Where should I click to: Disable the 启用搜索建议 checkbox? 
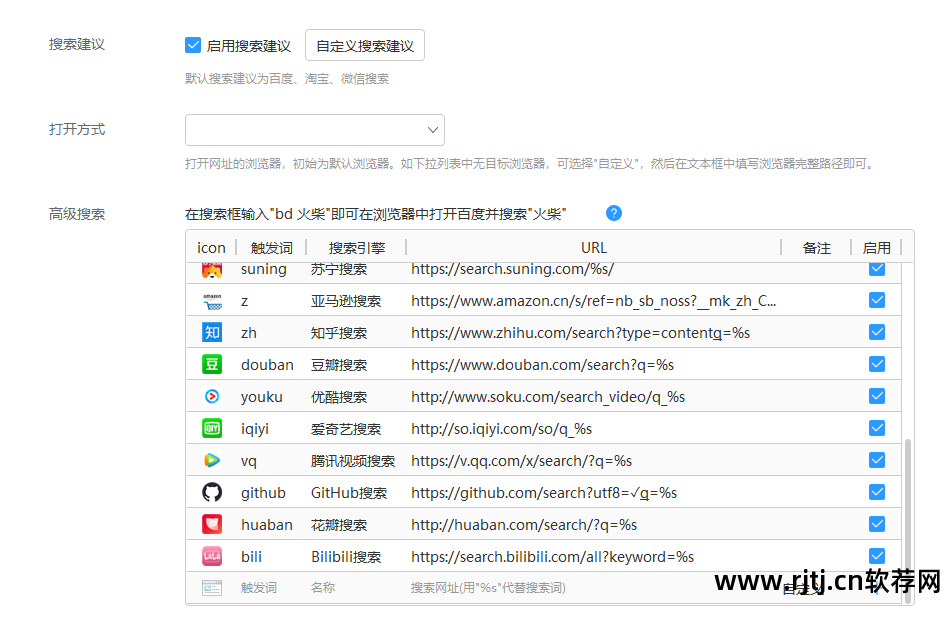click(193, 44)
